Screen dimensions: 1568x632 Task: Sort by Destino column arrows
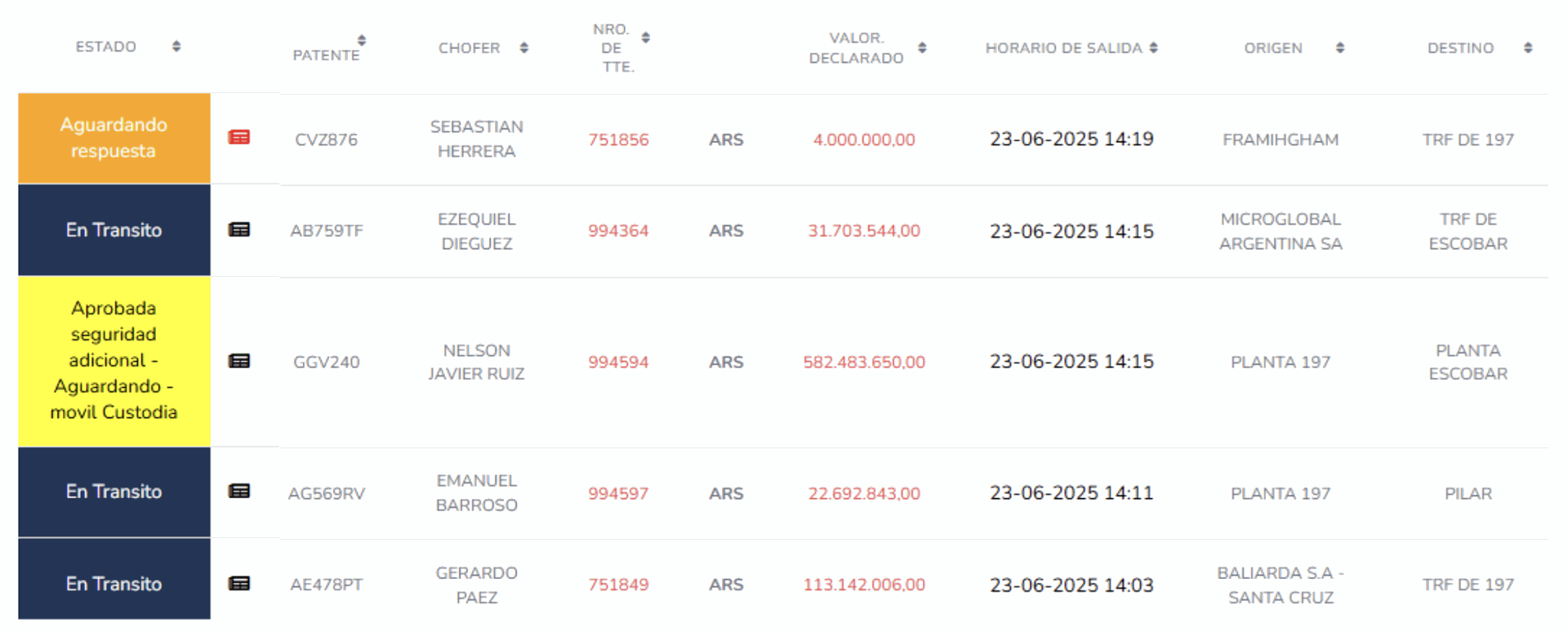tap(1528, 48)
